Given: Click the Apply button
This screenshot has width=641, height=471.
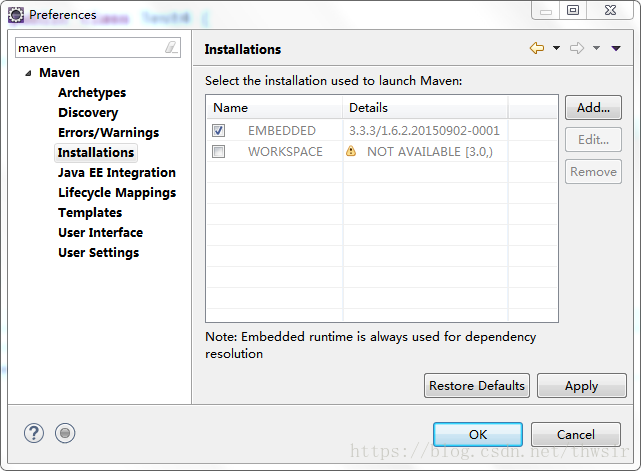Looking at the screenshot, I should coord(581,385).
